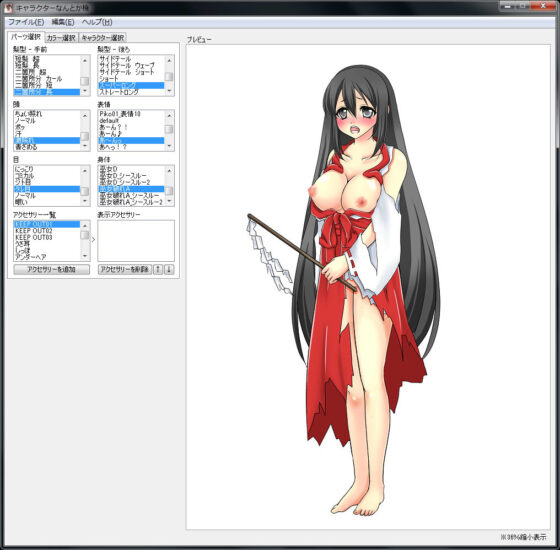The width and height of the screenshot is (560, 550).
Task: Click the 身体 list scroll-down arrow
Action: 169,201
